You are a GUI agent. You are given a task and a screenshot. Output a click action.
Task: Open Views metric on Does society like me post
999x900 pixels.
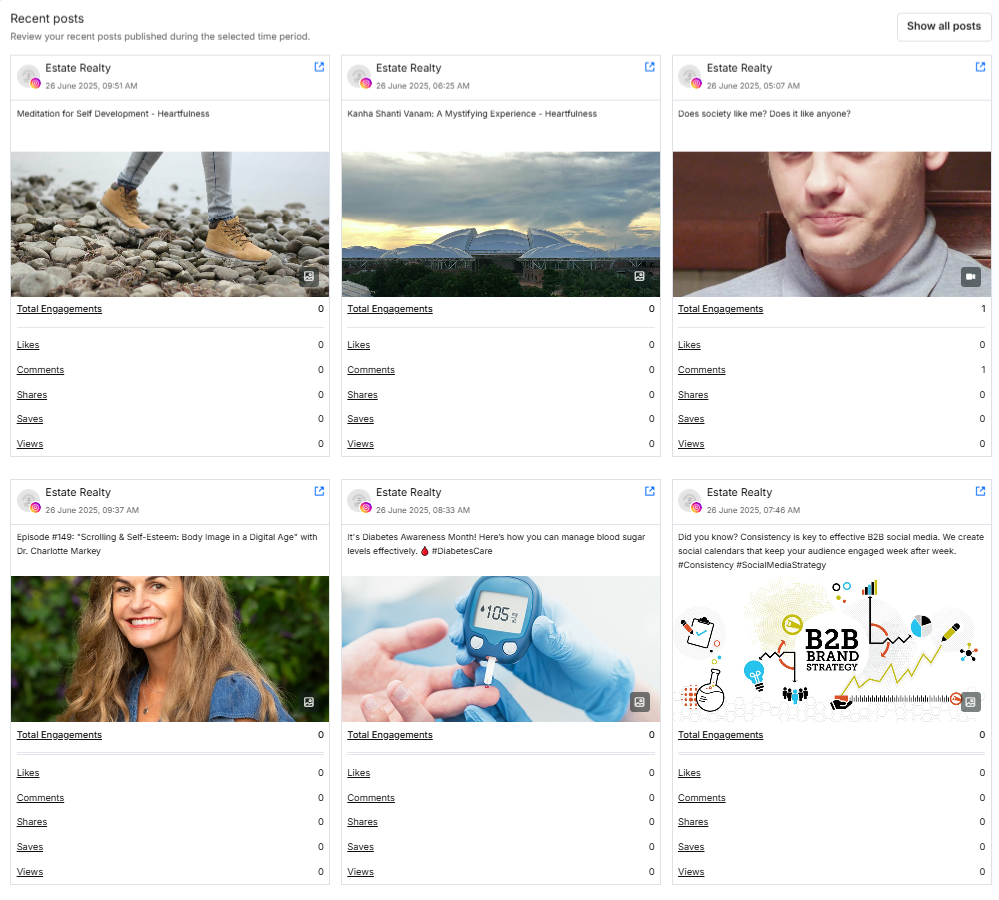pyautogui.click(x=691, y=444)
